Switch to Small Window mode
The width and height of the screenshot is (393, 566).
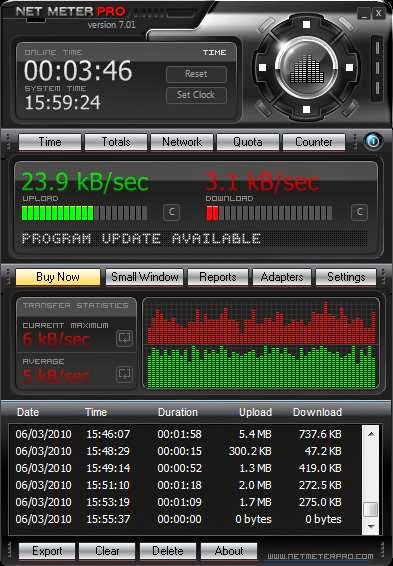click(144, 277)
